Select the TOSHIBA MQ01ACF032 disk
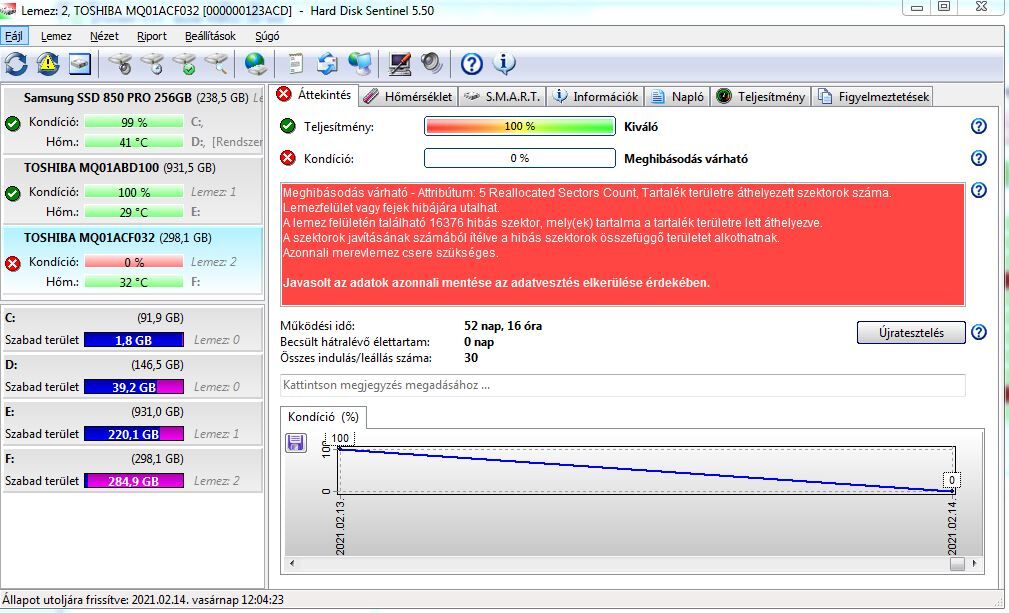The image size is (1009, 613). pos(133,260)
